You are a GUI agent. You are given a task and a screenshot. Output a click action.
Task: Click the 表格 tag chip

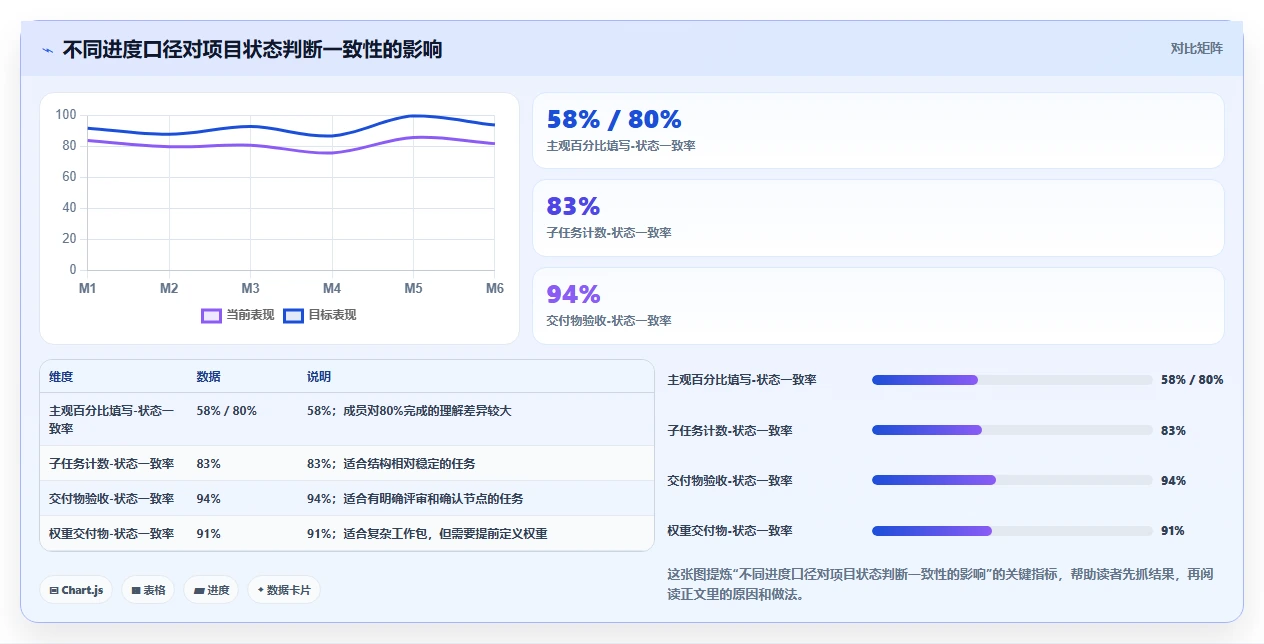(x=148, y=590)
